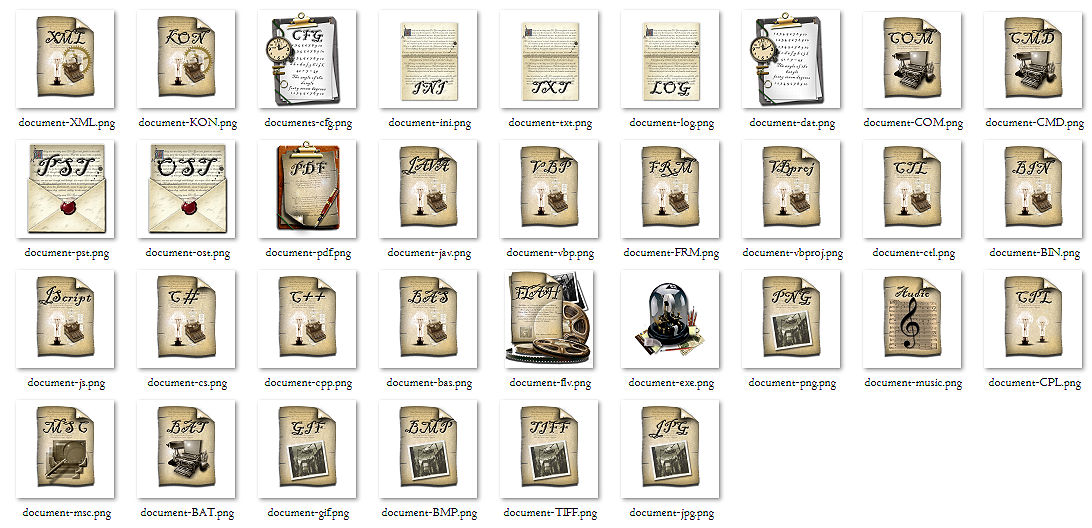Click the document-ost.png file name

(187, 253)
